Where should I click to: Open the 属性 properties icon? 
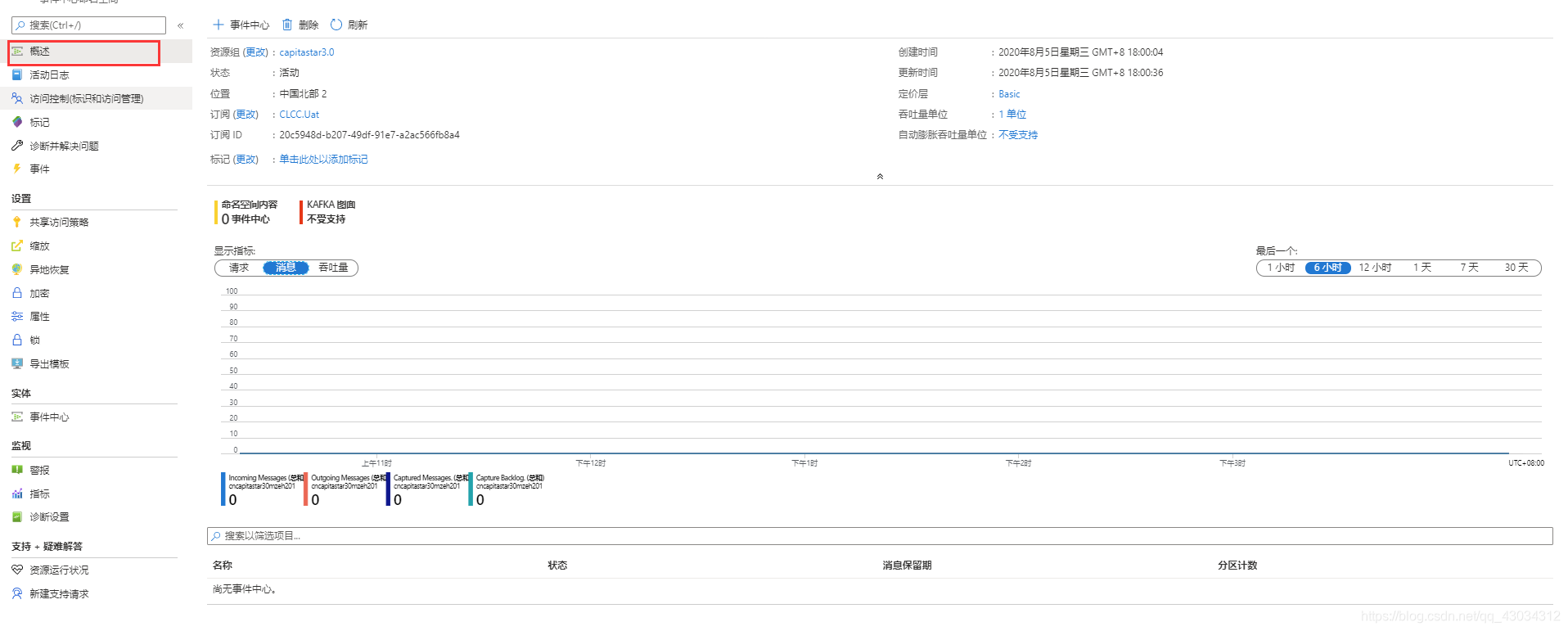[17, 316]
